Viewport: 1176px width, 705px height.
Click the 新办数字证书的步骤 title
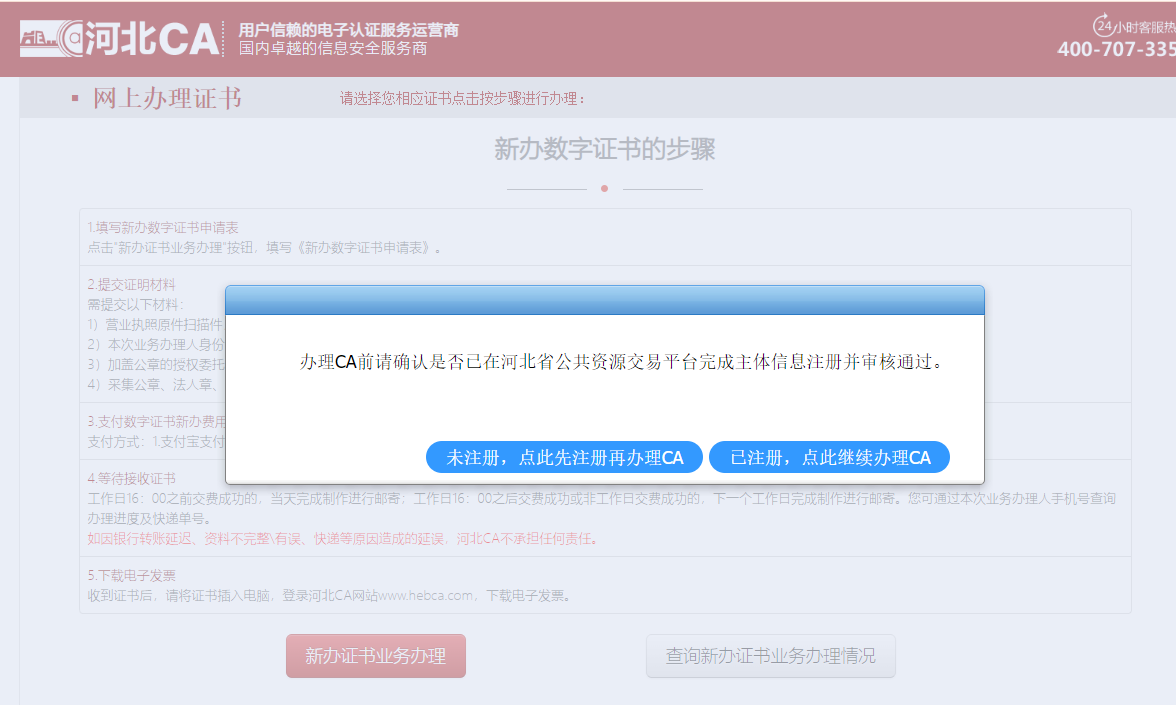pos(604,150)
